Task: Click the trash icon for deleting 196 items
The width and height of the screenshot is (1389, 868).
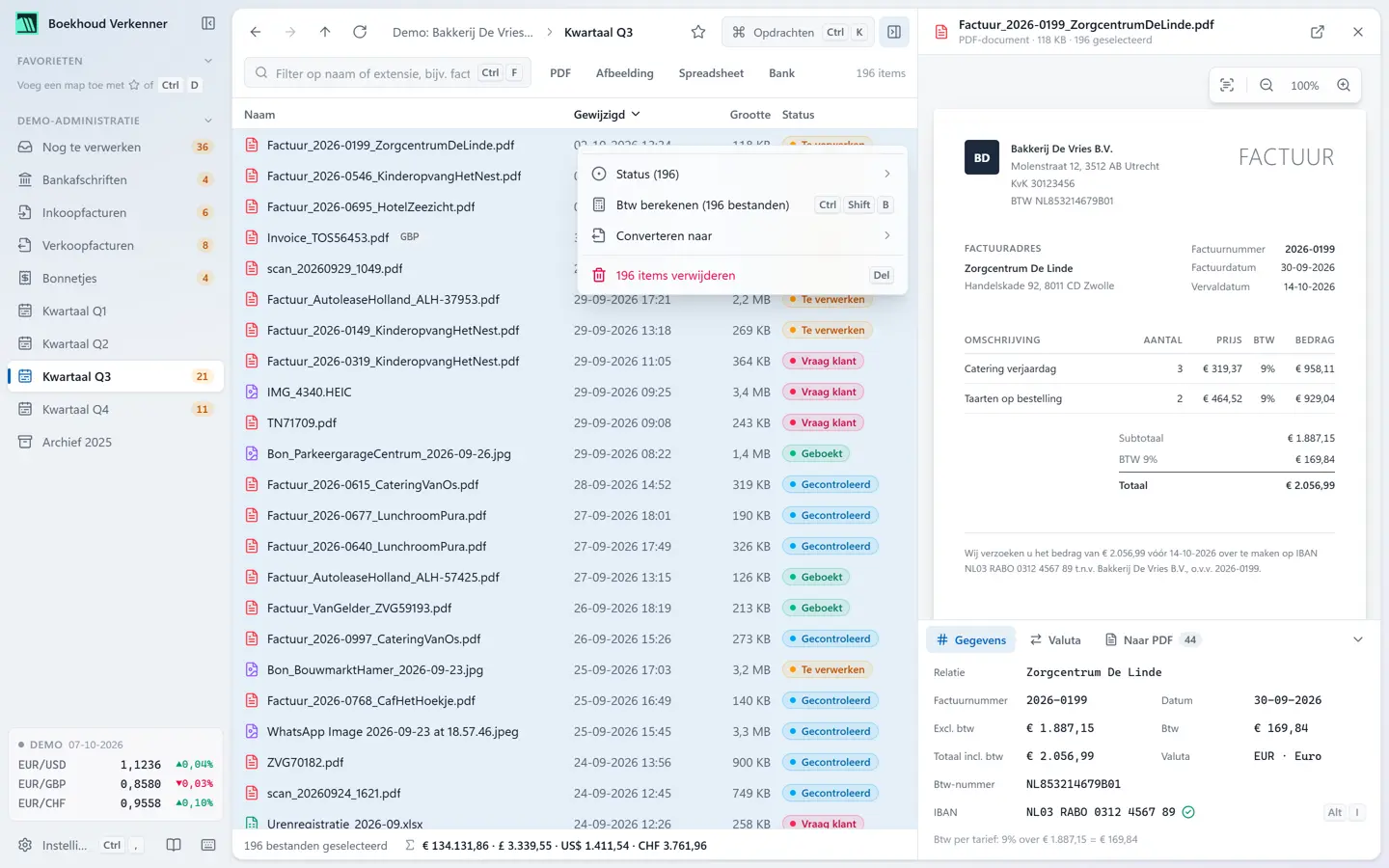Action: (x=599, y=275)
